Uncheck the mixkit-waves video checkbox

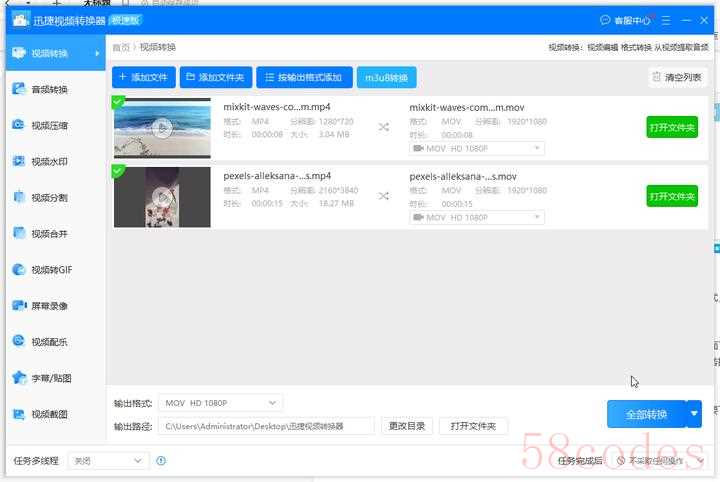(118, 101)
